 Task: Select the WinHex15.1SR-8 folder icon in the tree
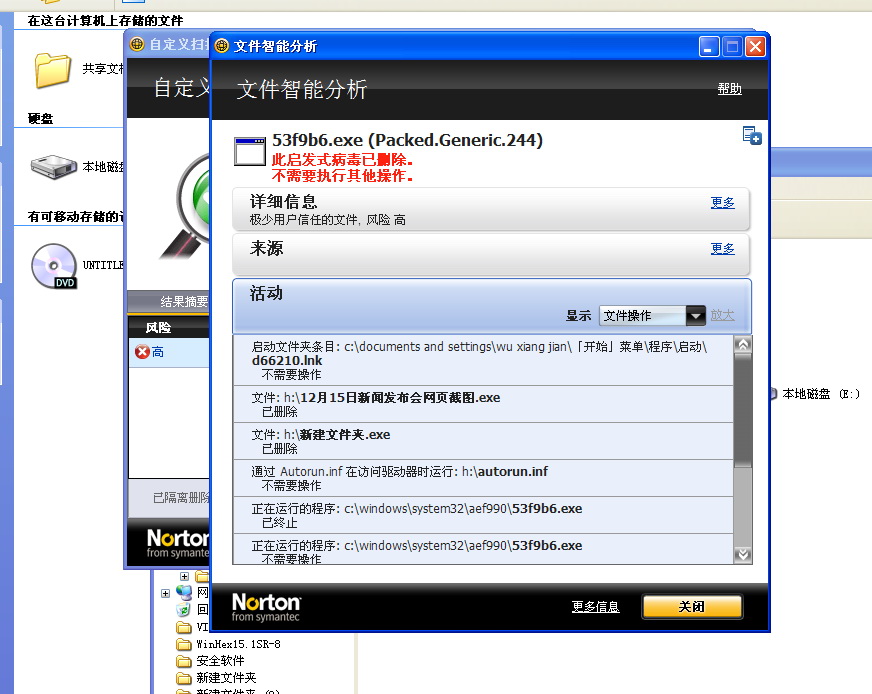pos(184,644)
